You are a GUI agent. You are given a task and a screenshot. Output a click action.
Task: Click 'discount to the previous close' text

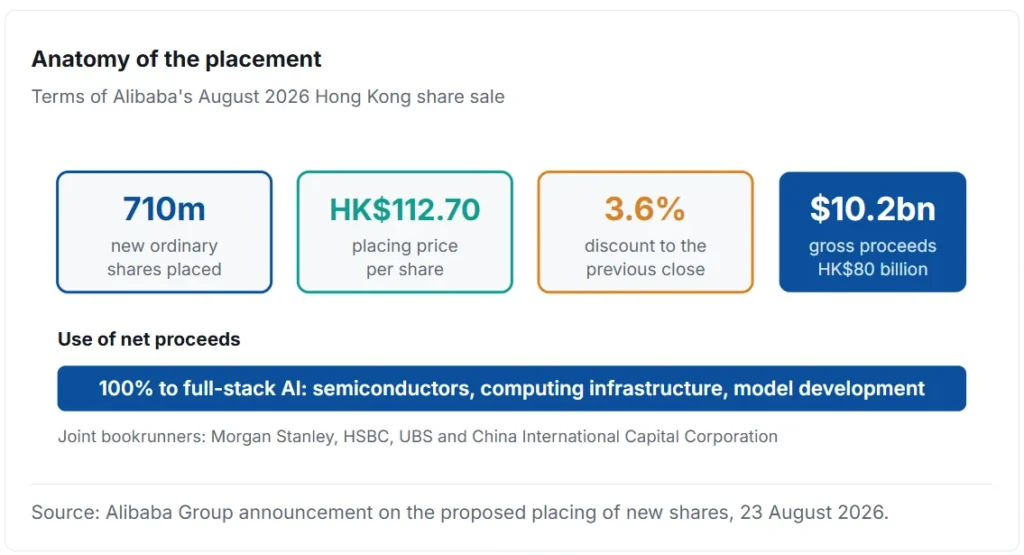645,258
